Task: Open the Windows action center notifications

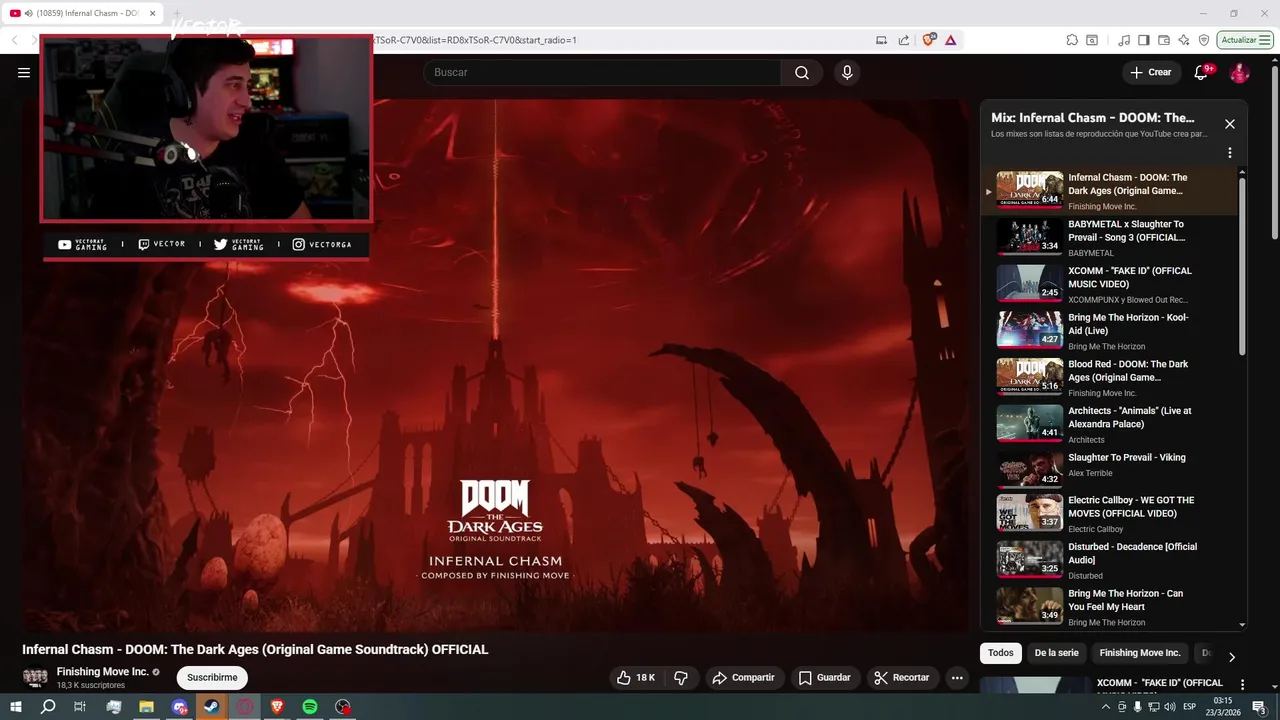Action: tap(1260, 707)
